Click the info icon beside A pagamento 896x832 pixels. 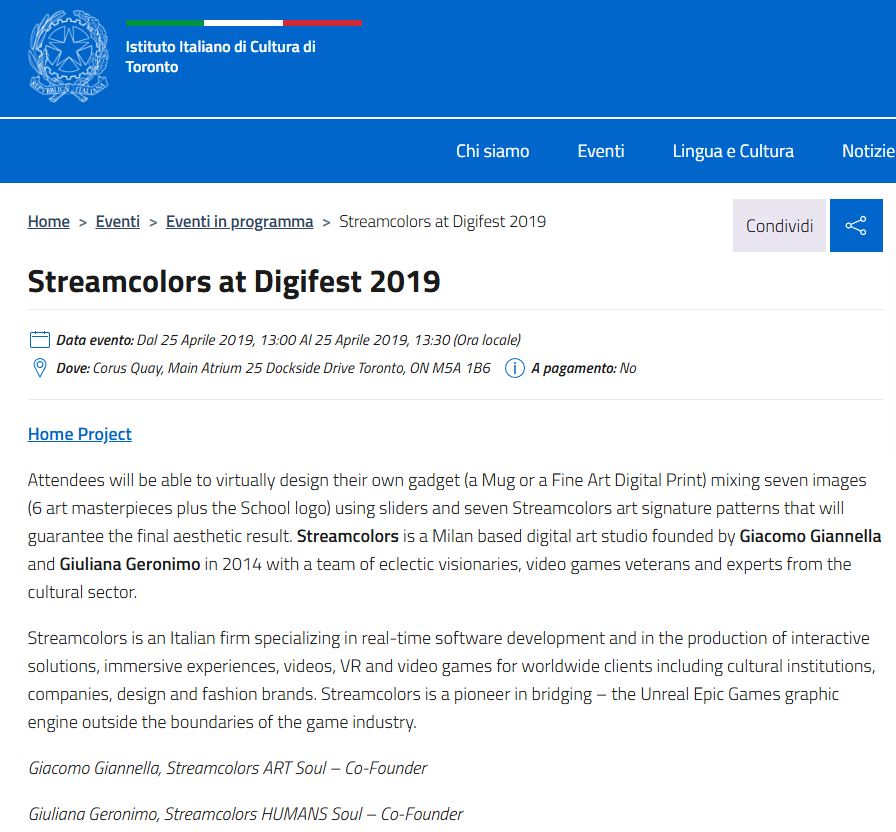pos(514,368)
